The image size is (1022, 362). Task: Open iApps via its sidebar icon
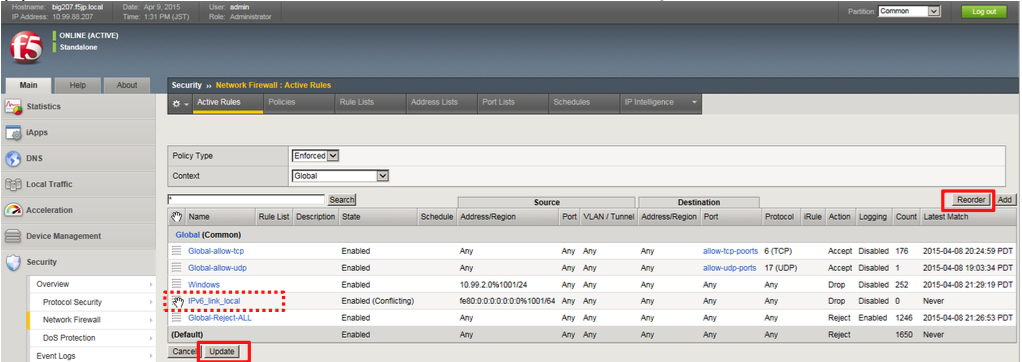click(x=14, y=132)
